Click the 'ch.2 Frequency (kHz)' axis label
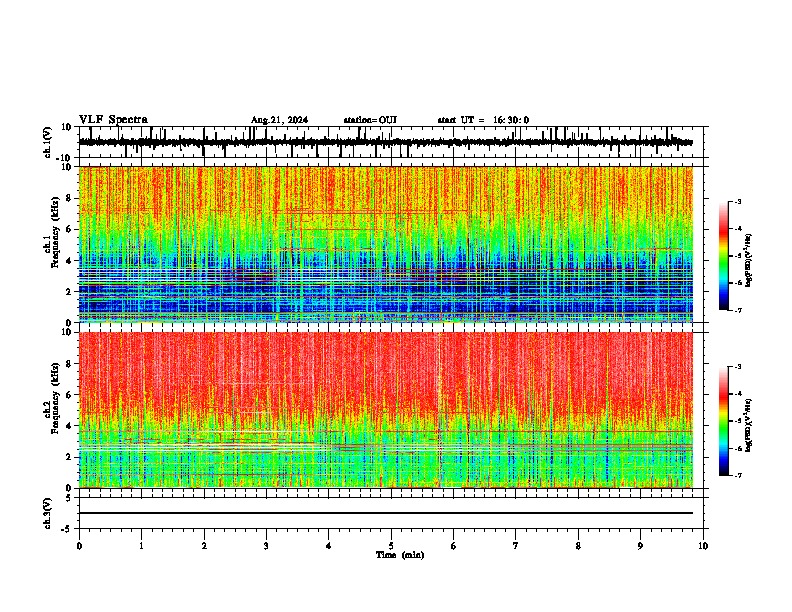This screenshot has width=792, height=612. 51,397
